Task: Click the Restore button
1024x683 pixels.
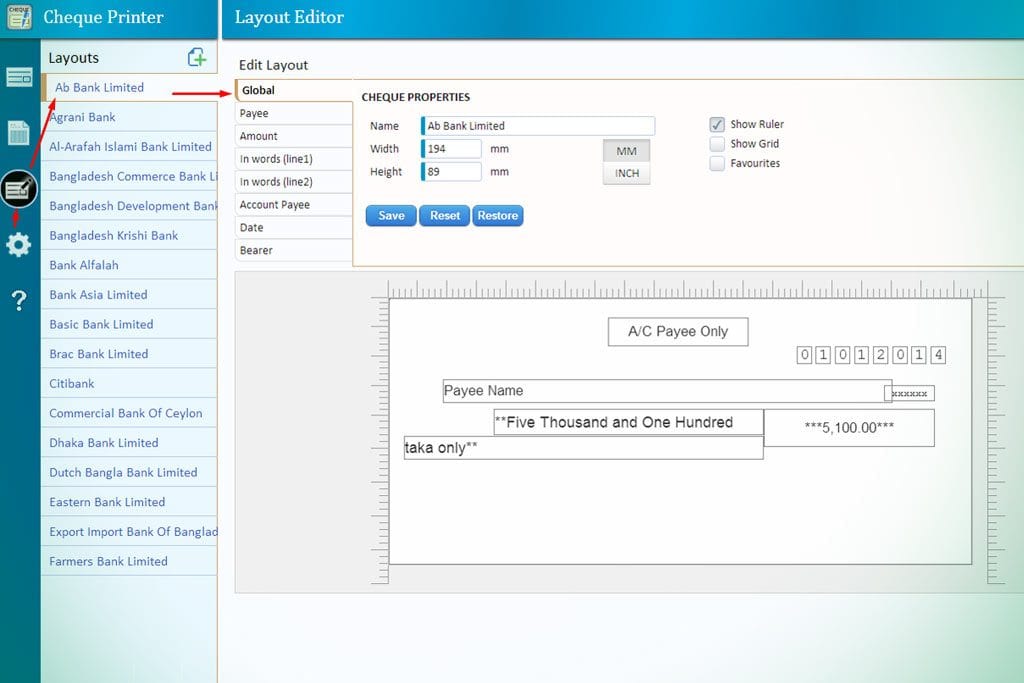Action: 497,215
